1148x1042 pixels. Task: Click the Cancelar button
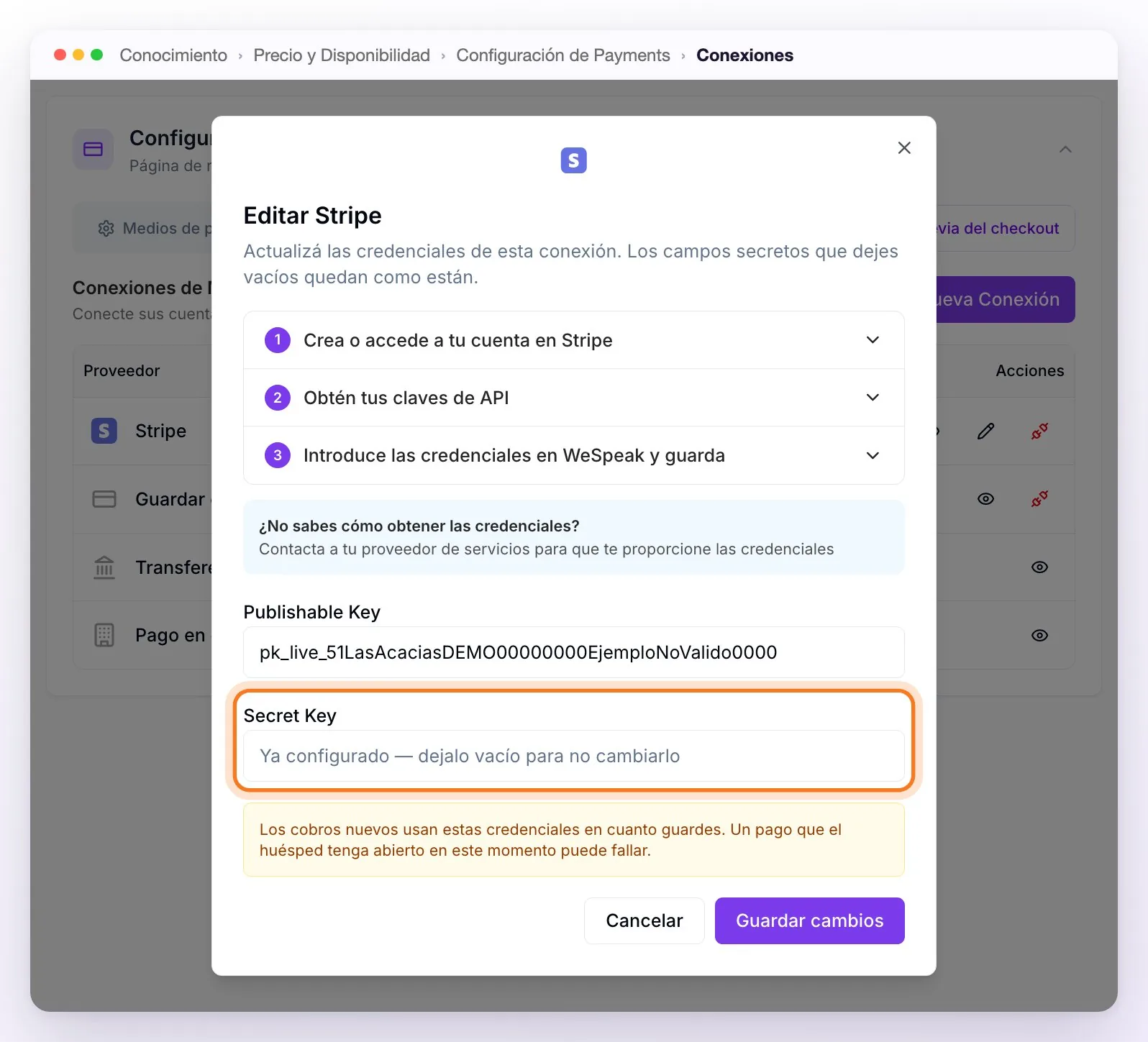pos(644,920)
